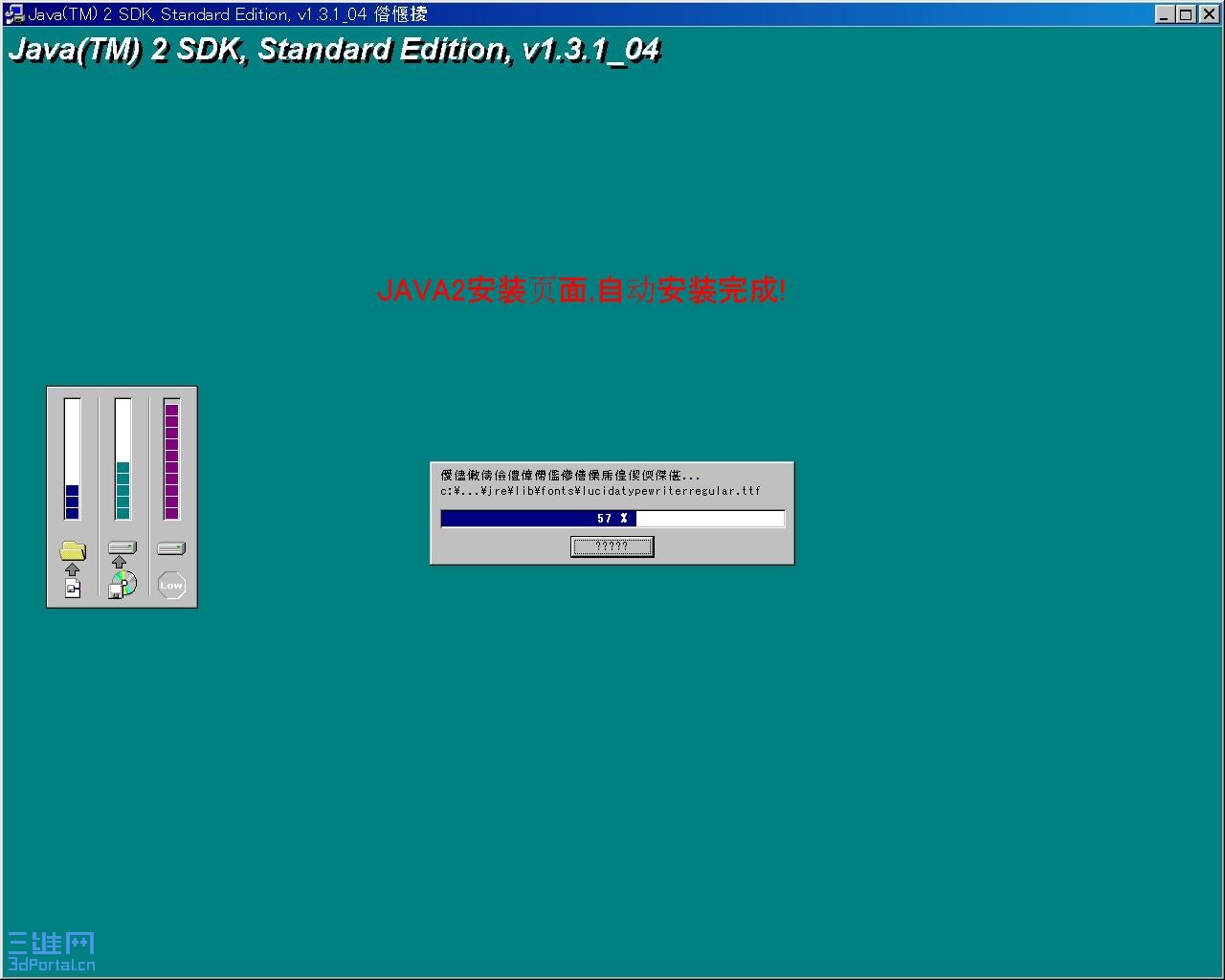Click the teal gauge above the CD icon

pos(122,459)
